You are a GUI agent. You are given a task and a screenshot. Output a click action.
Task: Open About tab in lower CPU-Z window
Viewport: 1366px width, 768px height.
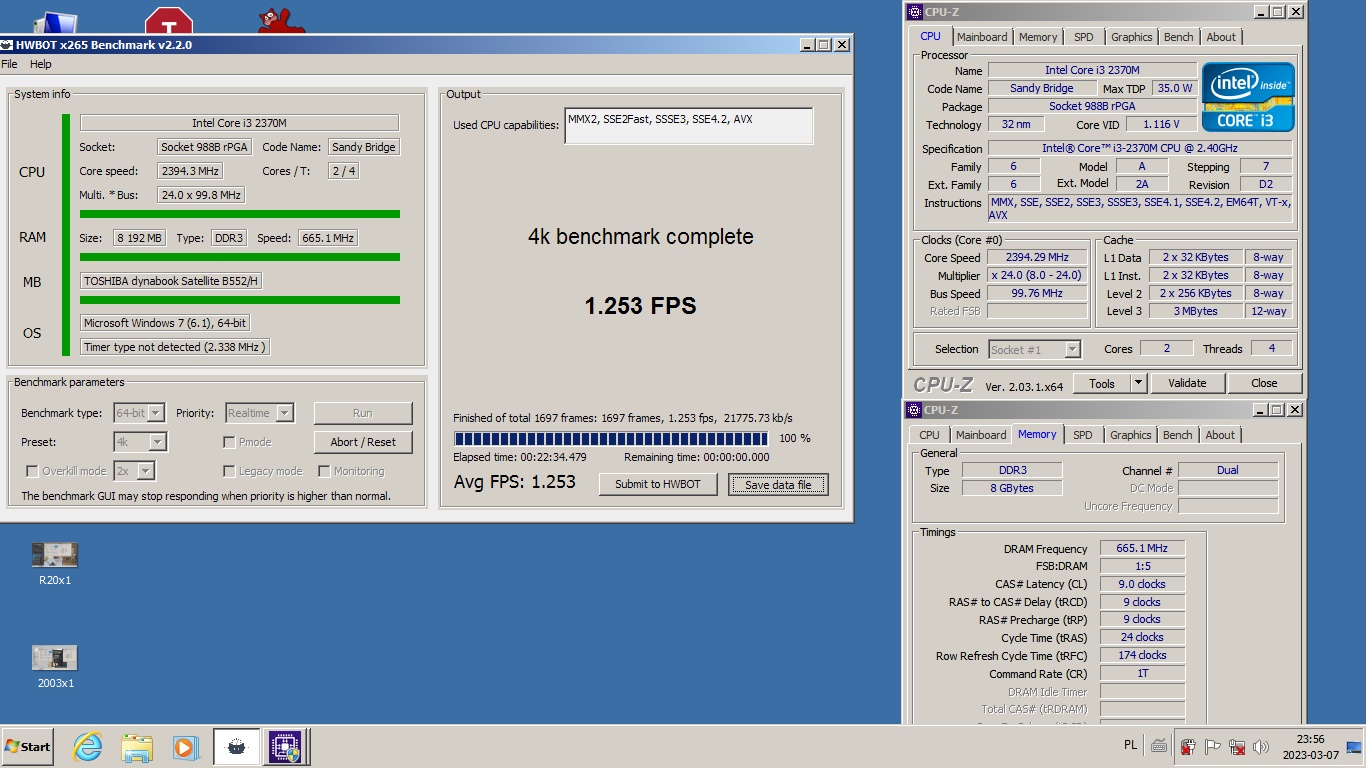[1219, 435]
